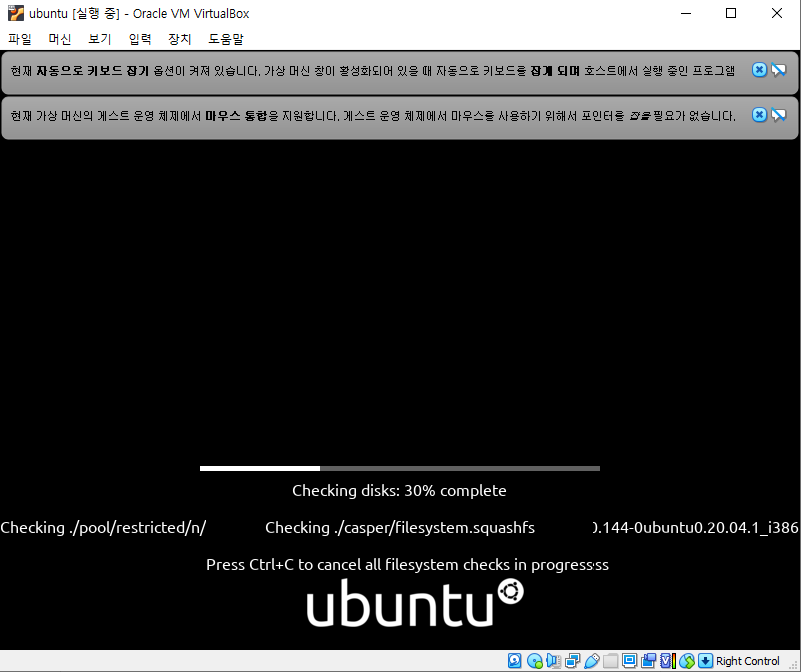
Task: Open the 머신 menu
Action: point(60,39)
